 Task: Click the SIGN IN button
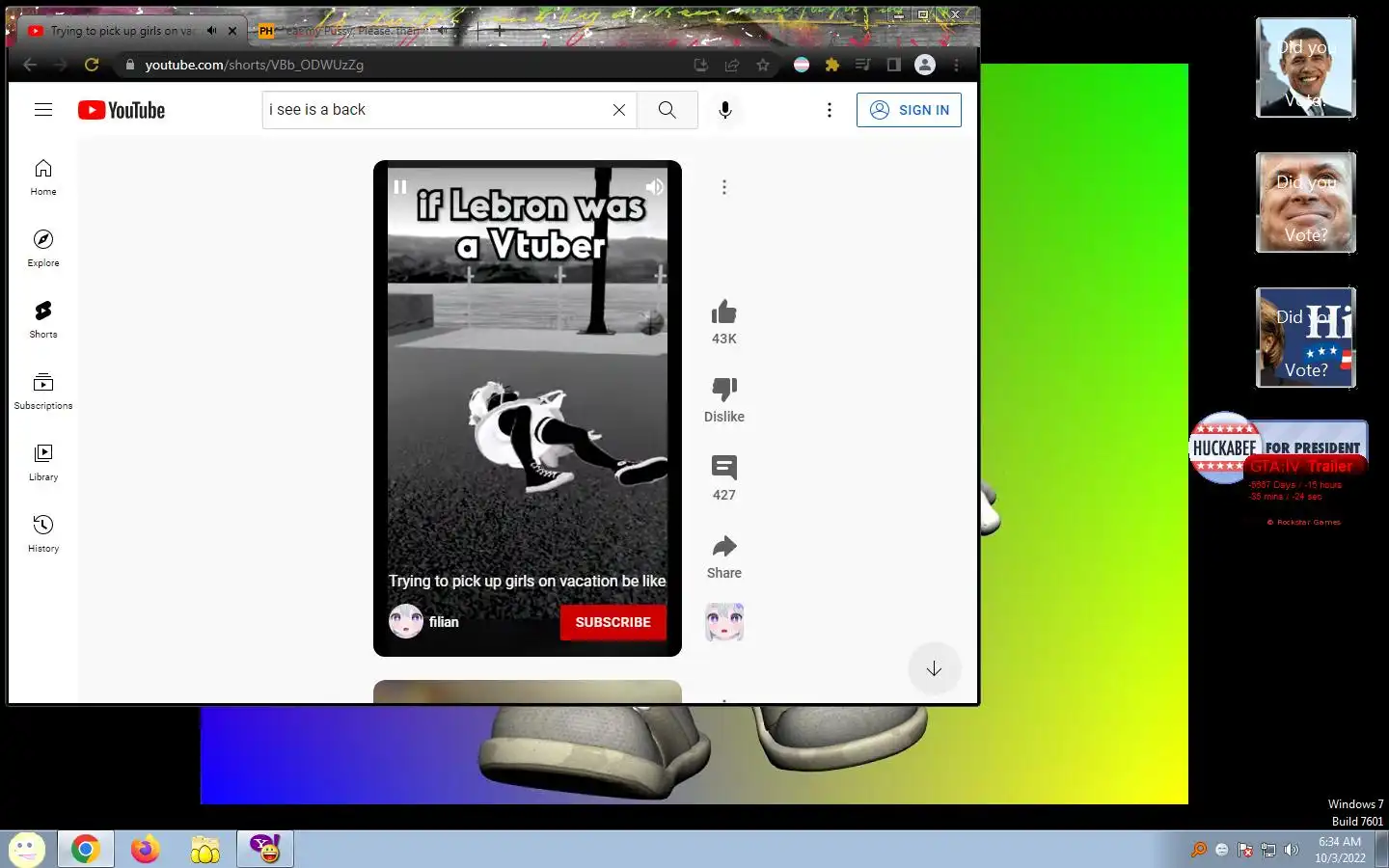click(909, 110)
